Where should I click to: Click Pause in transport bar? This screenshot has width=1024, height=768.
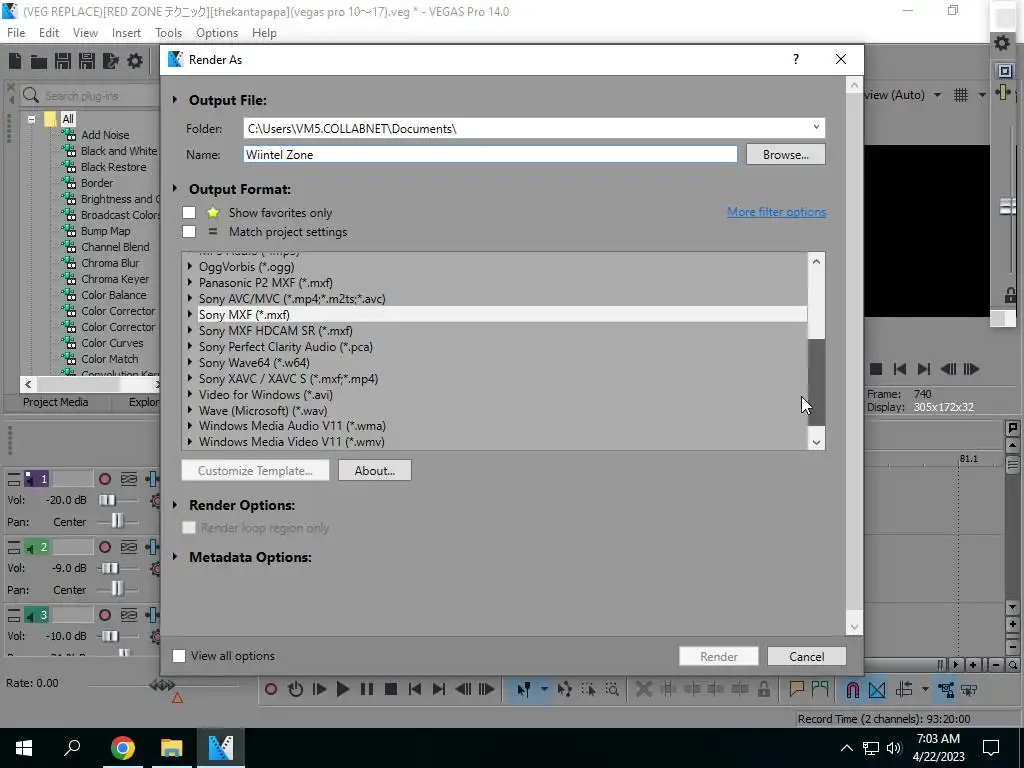click(367, 689)
